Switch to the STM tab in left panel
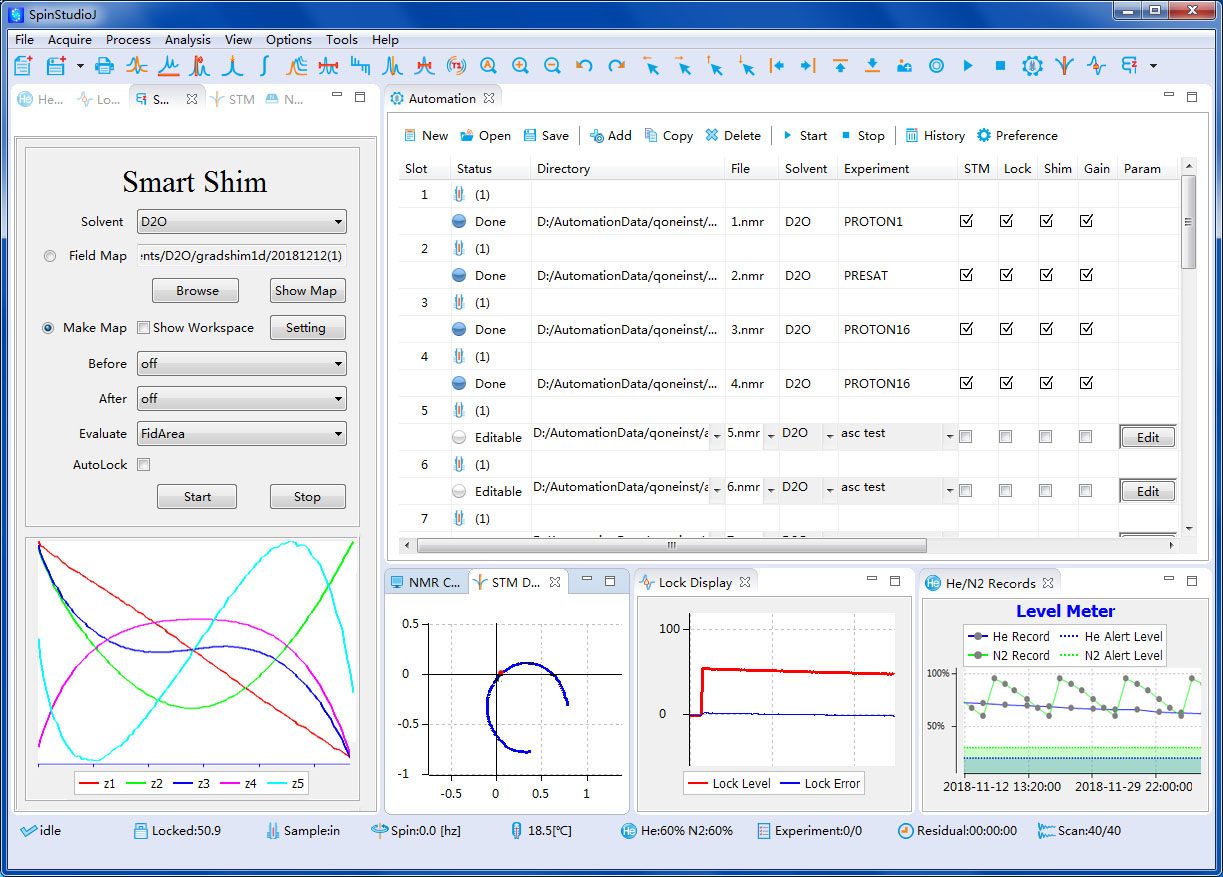This screenshot has width=1223, height=877. (x=232, y=100)
